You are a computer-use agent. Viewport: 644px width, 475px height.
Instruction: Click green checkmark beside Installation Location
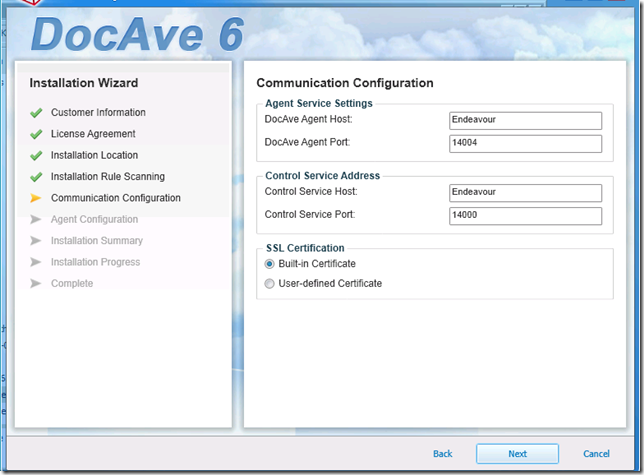pos(36,155)
